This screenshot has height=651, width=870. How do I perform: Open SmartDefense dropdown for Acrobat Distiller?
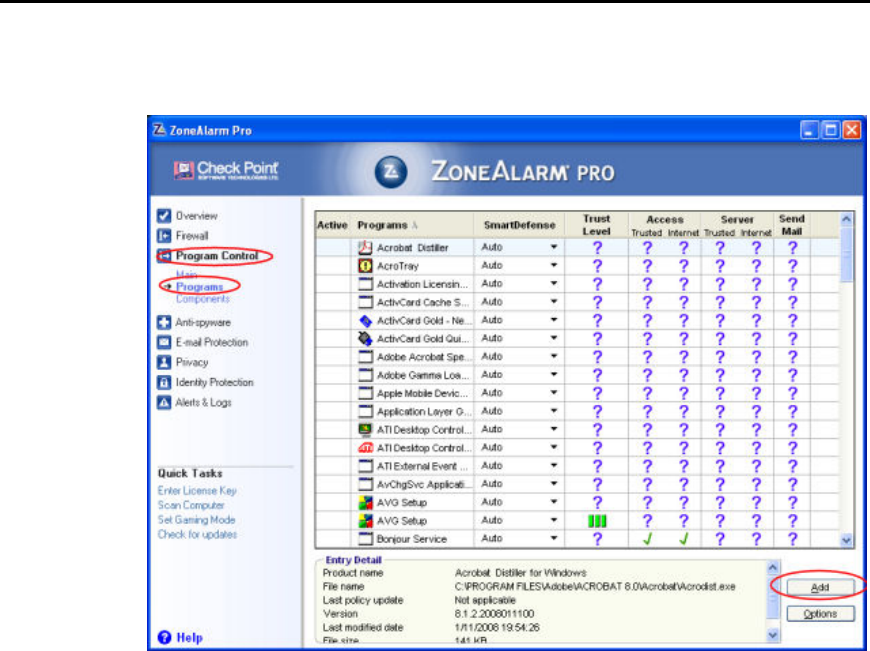pos(553,248)
